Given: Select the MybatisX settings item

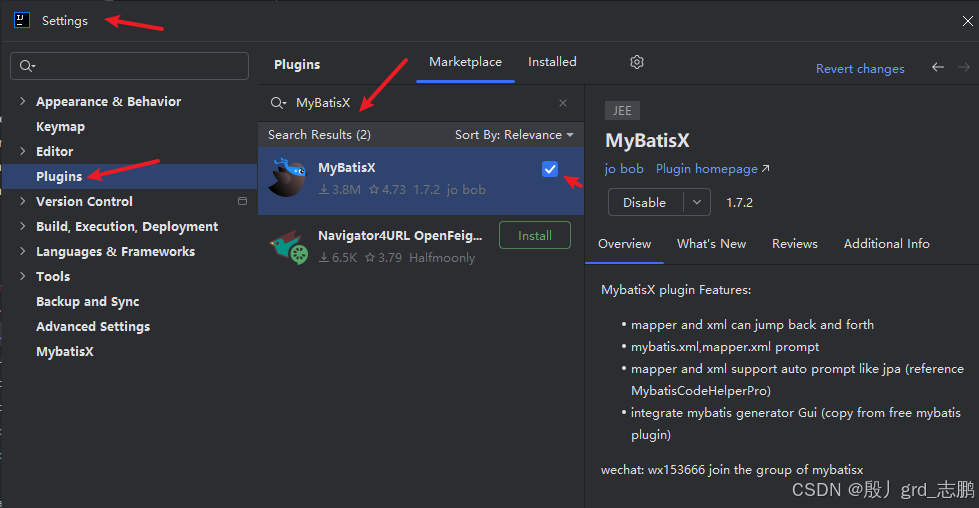Looking at the screenshot, I should click(64, 351).
